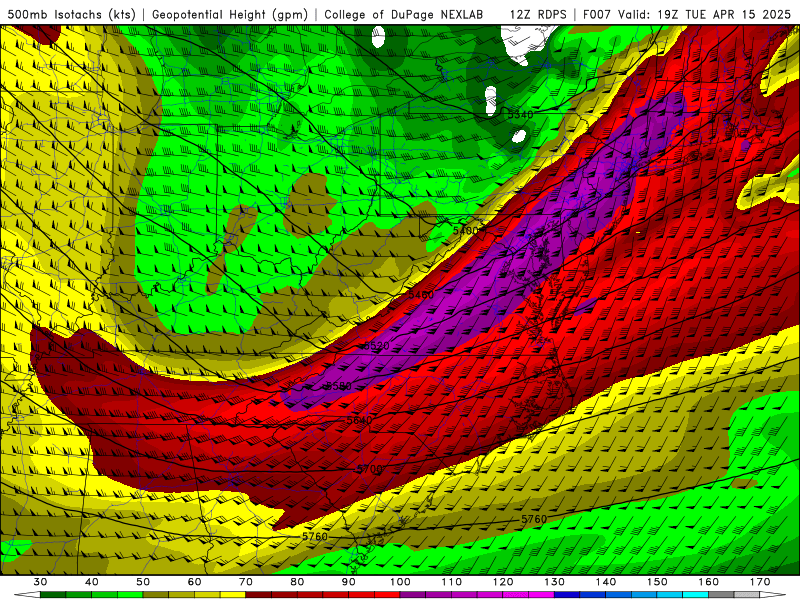800x600 pixels.
Task: Pick the 5520 height contour label
Action: point(376,346)
